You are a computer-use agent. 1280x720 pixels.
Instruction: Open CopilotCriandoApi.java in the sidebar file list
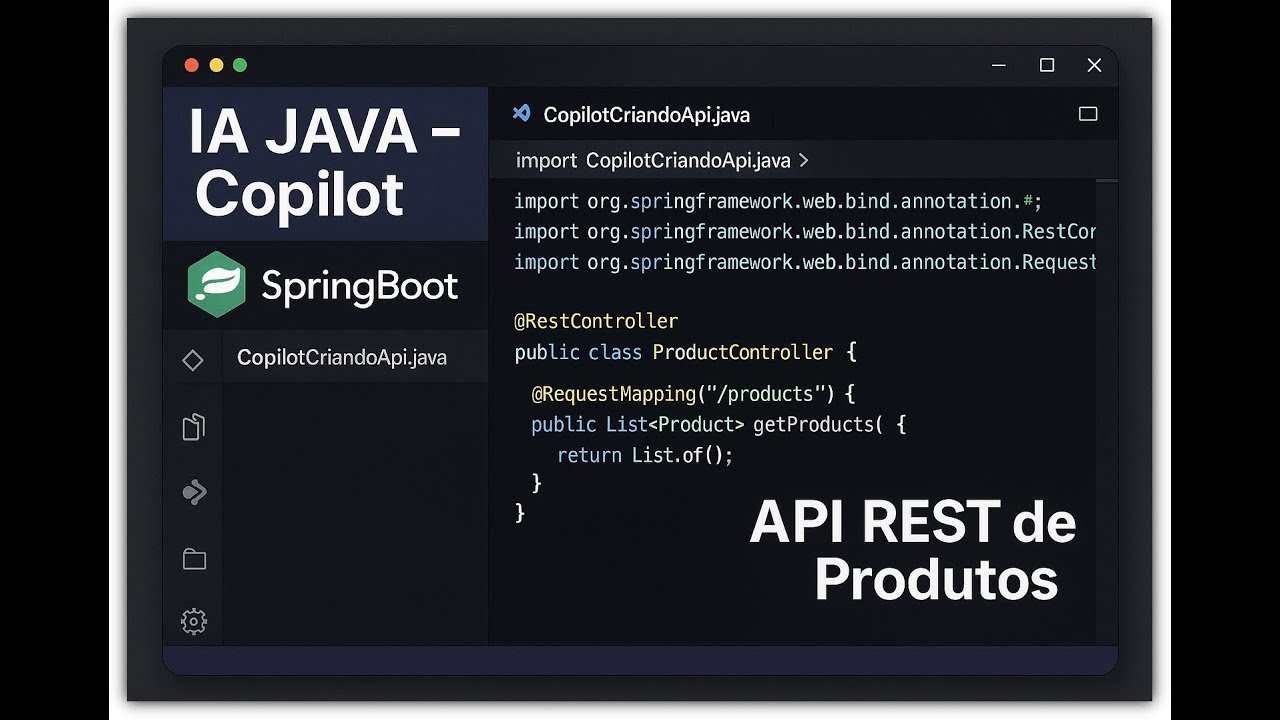tap(342, 358)
